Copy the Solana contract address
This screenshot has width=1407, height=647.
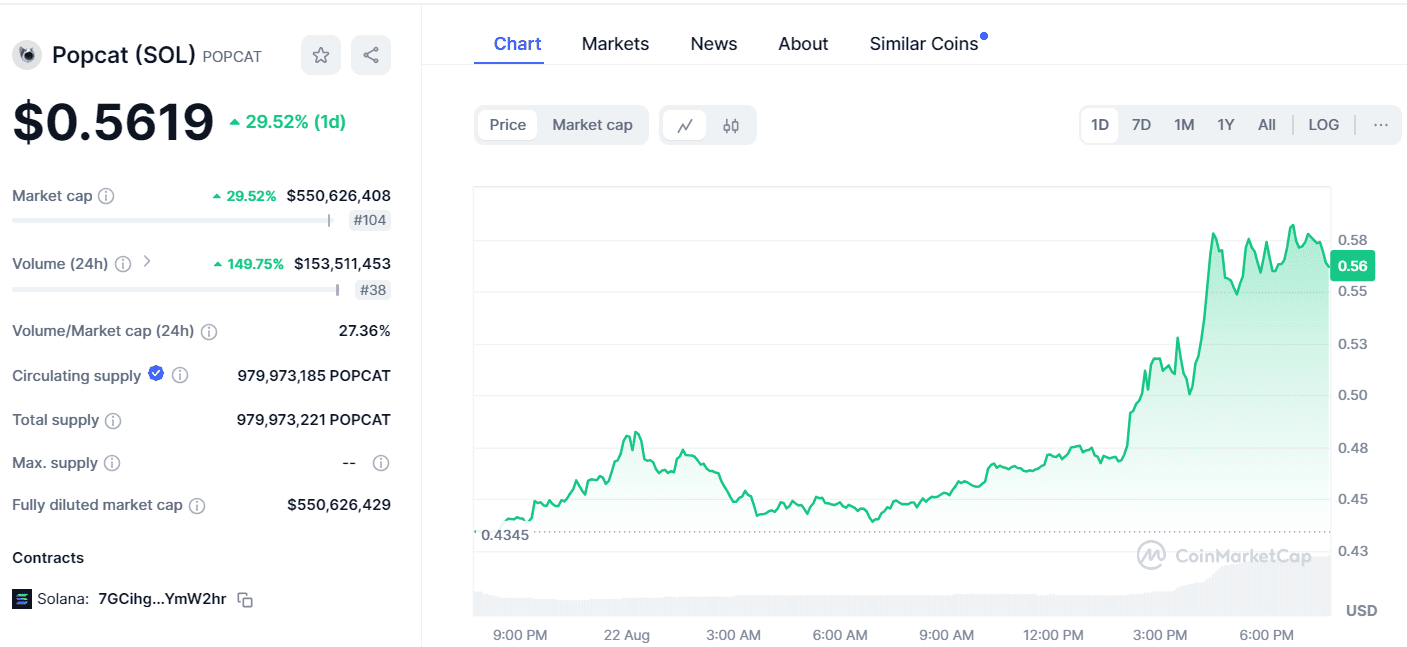click(246, 599)
